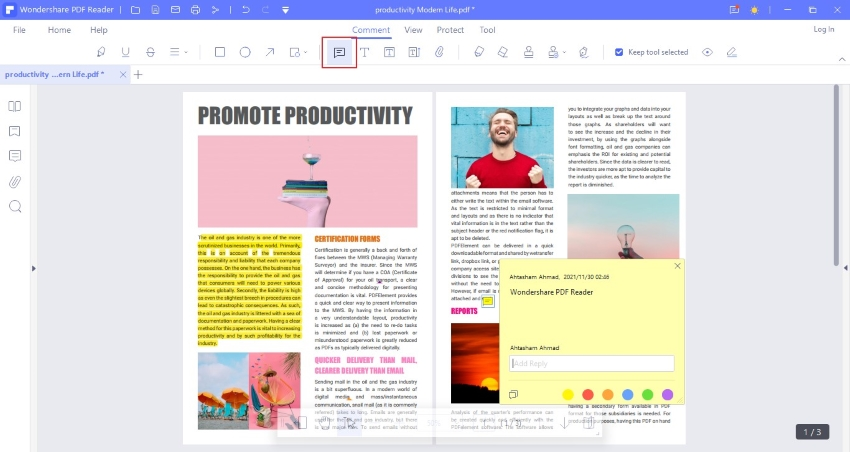This screenshot has width=850, height=452.
Task: Select the Underline tool
Action: coord(125,52)
